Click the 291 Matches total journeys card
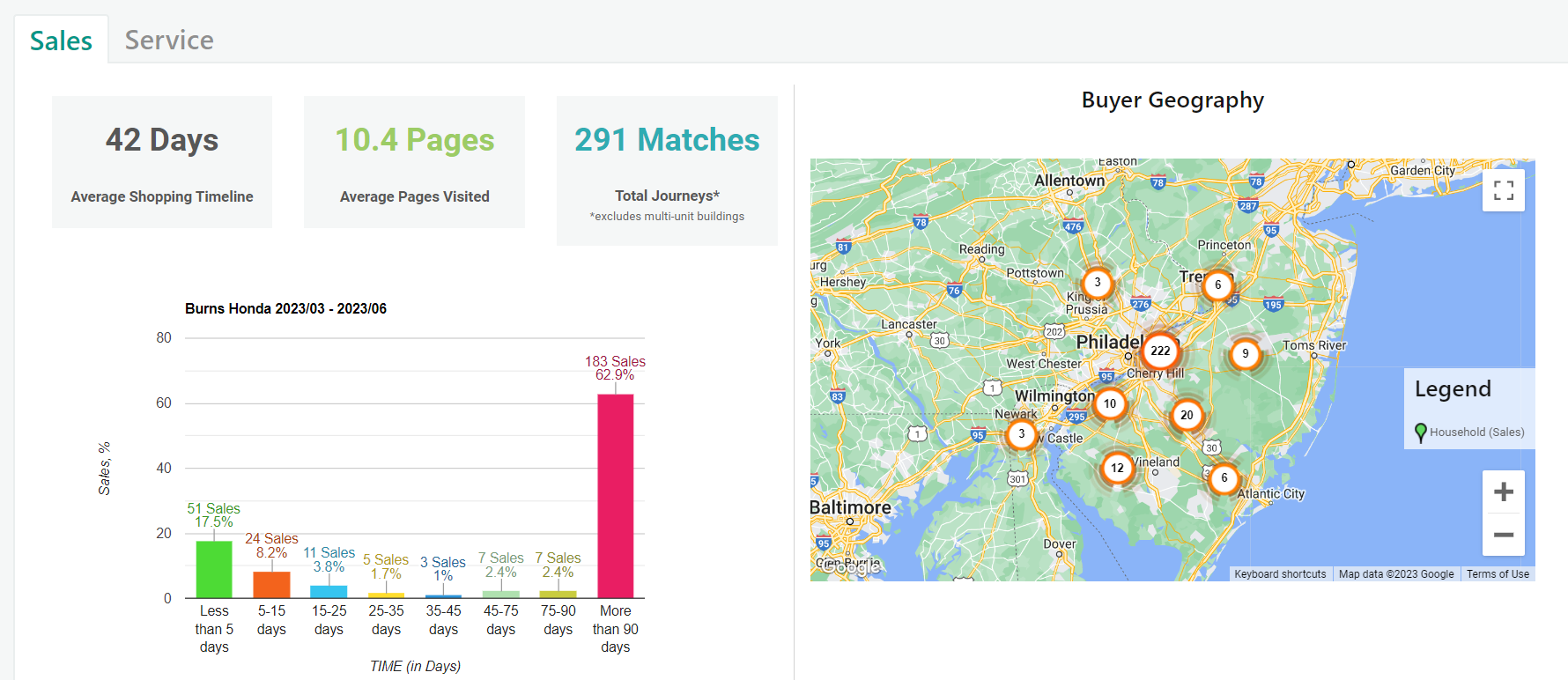 click(x=667, y=170)
